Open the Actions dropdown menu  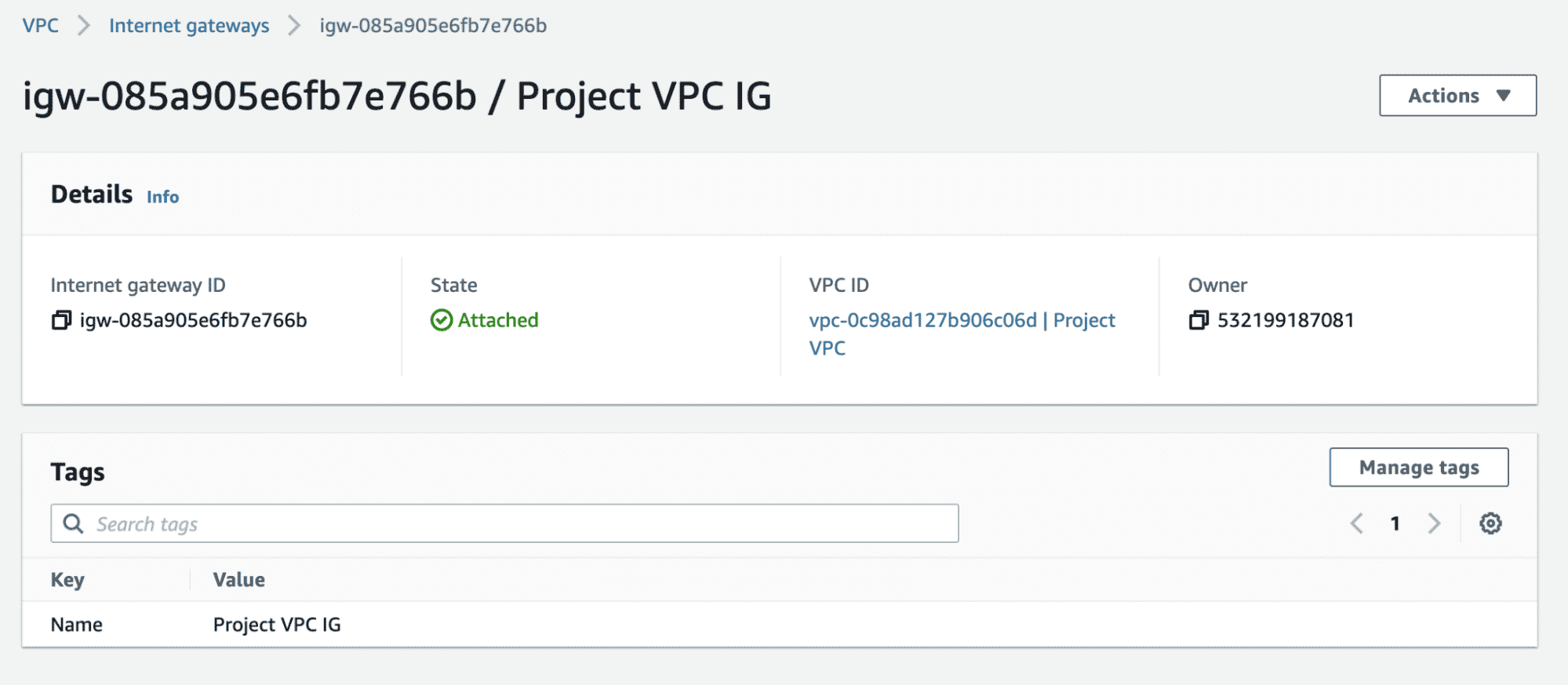click(1457, 95)
